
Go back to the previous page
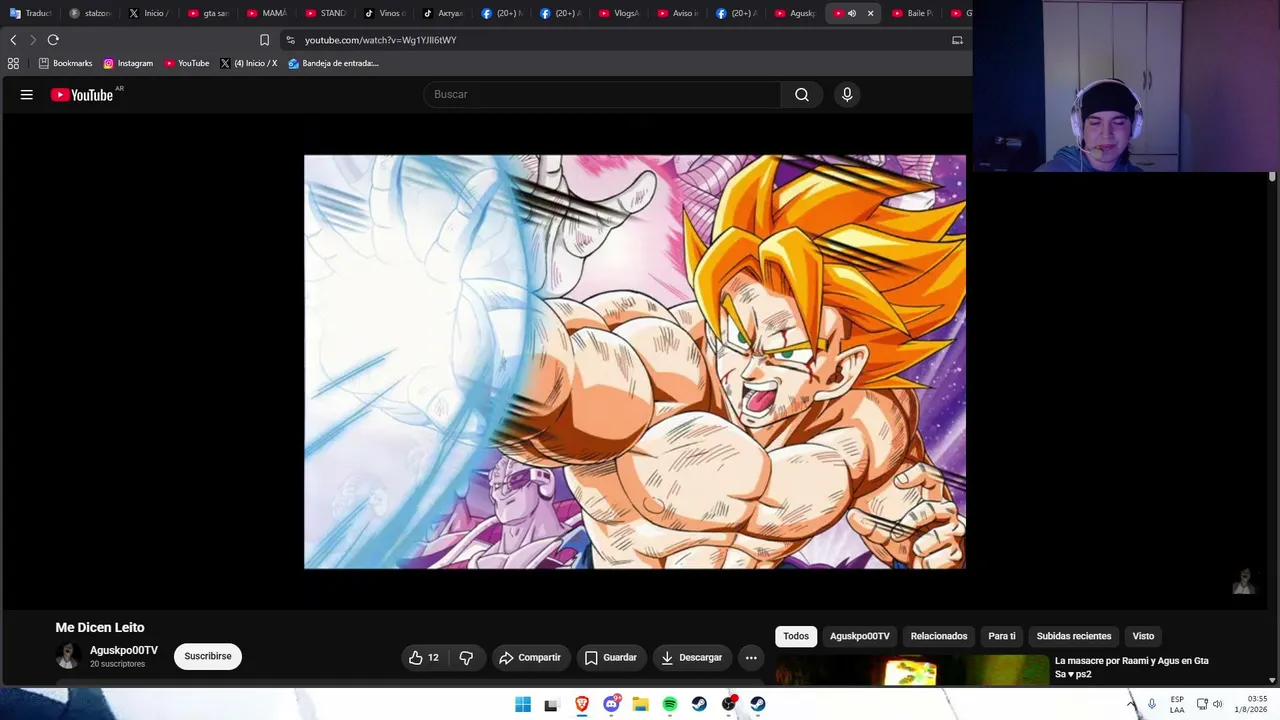point(13,40)
